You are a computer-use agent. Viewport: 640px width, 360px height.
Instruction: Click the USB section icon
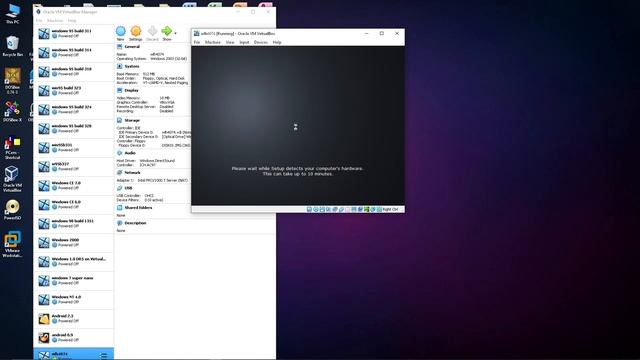(x=120, y=188)
